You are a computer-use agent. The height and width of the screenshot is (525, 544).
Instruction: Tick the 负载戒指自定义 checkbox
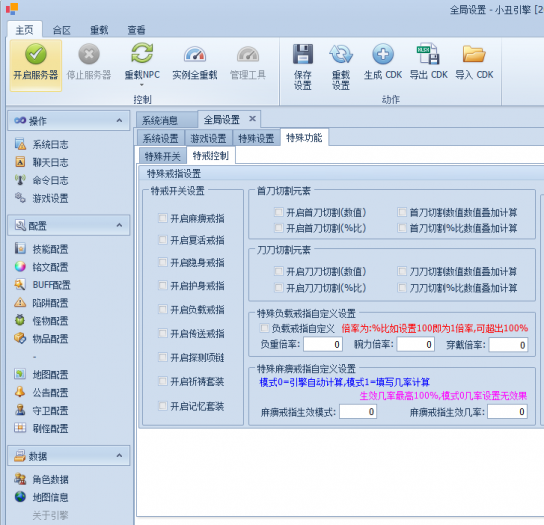(264, 328)
